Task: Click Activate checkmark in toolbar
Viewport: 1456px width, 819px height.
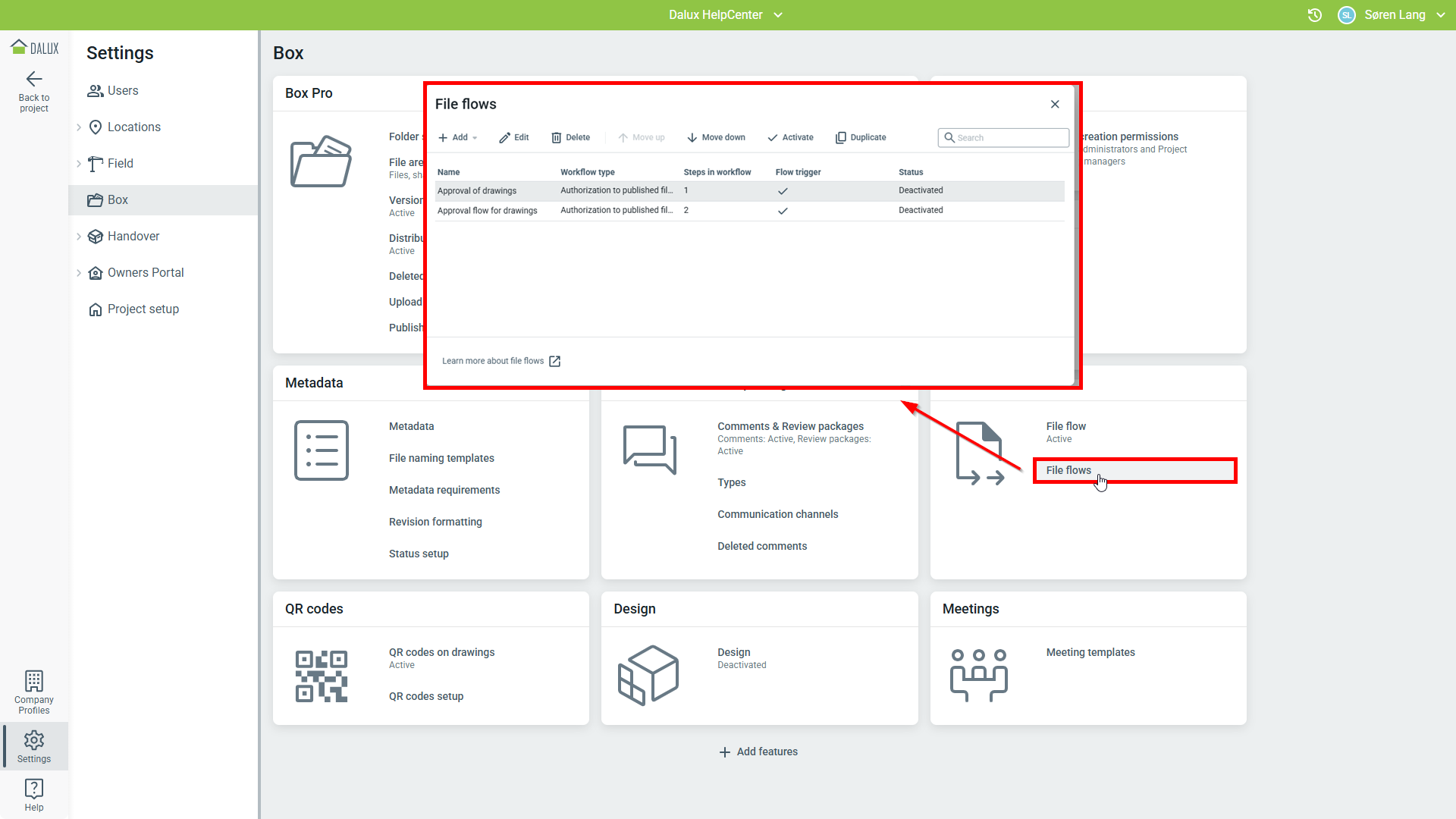Action: point(790,137)
